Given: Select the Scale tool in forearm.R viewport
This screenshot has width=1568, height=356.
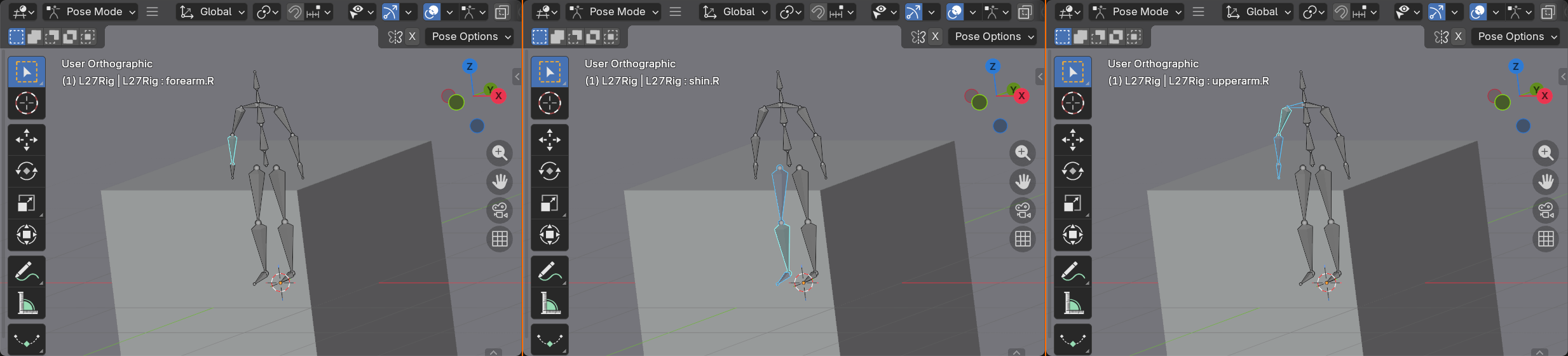Looking at the screenshot, I should pyautogui.click(x=27, y=203).
